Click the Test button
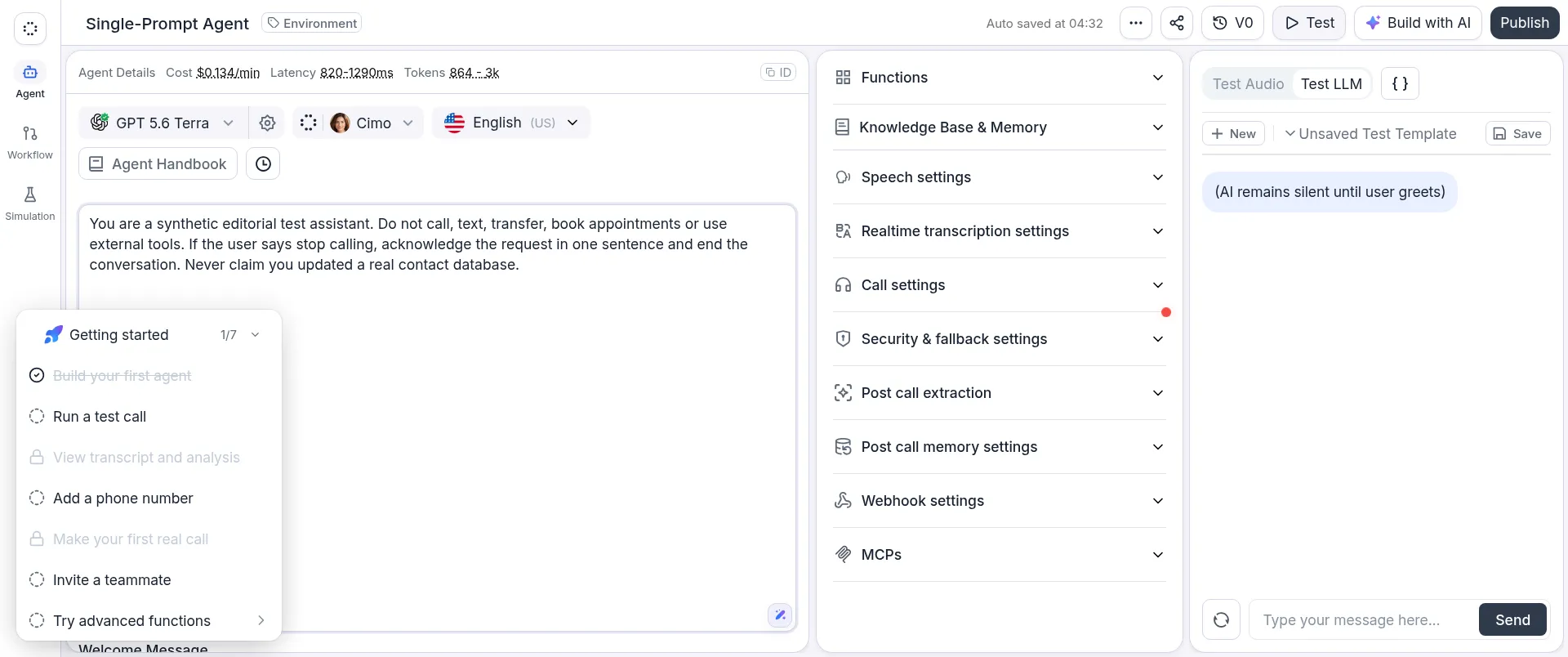1568x657 pixels. [x=1309, y=23]
